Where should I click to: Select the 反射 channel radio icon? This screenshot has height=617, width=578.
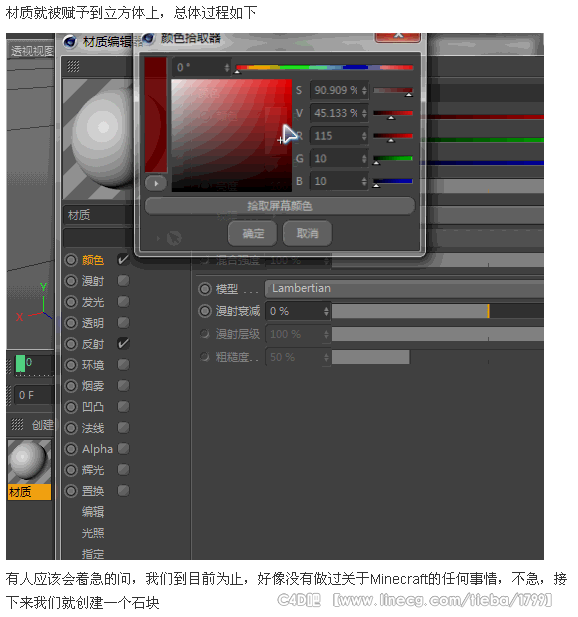(71, 344)
